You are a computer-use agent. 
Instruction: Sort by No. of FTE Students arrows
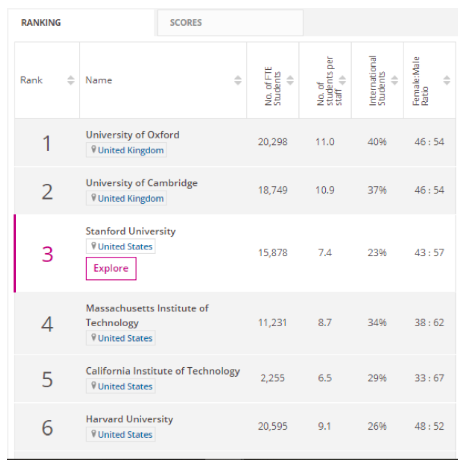coord(290,80)
